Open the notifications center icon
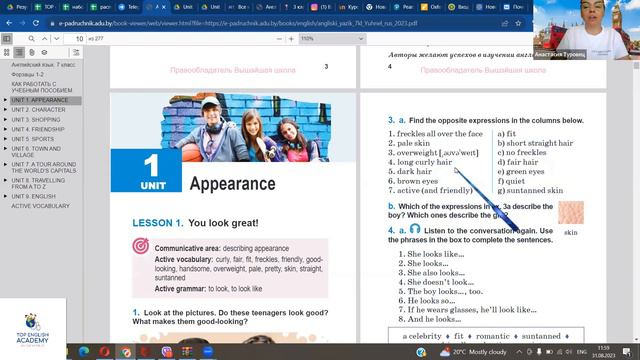 627,352
